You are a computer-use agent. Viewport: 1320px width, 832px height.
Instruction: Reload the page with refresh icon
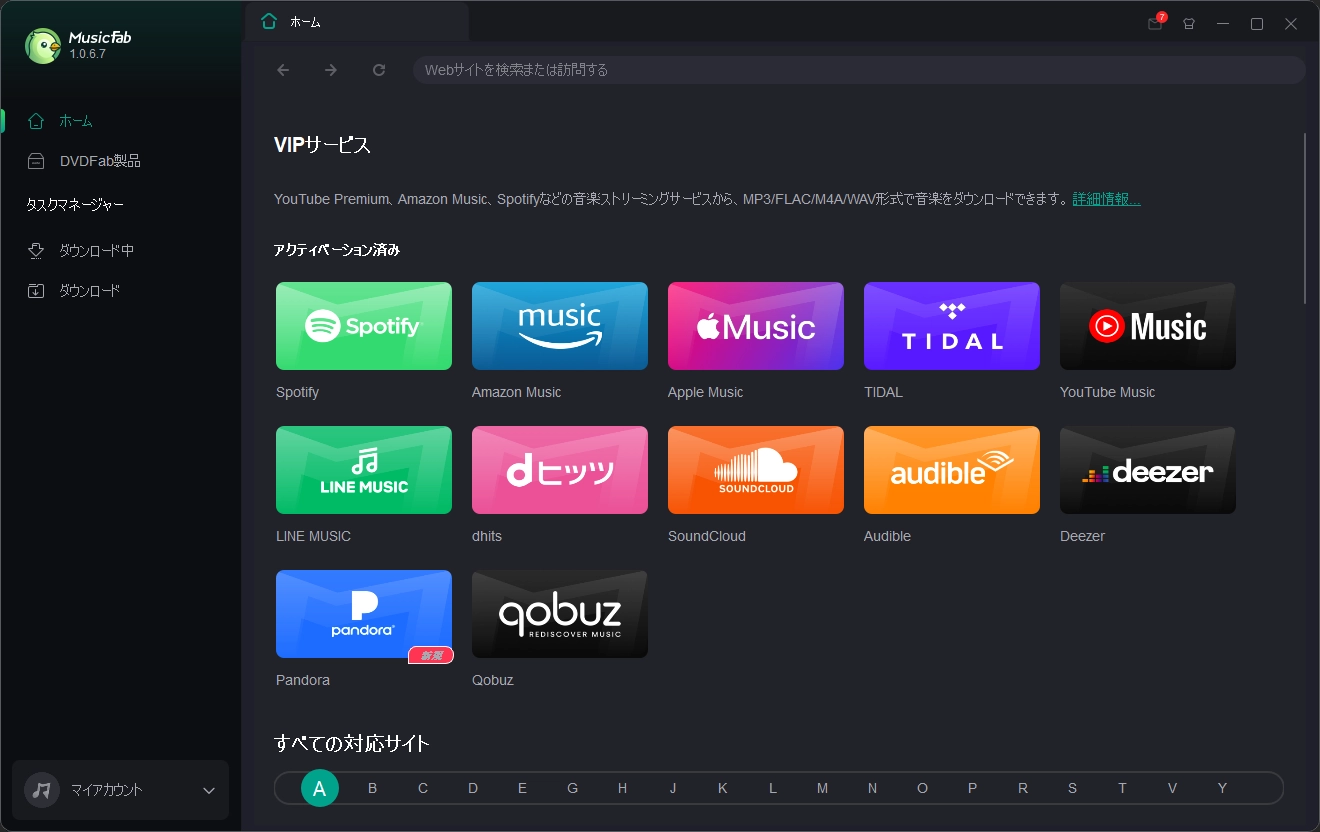pos(379,70)
